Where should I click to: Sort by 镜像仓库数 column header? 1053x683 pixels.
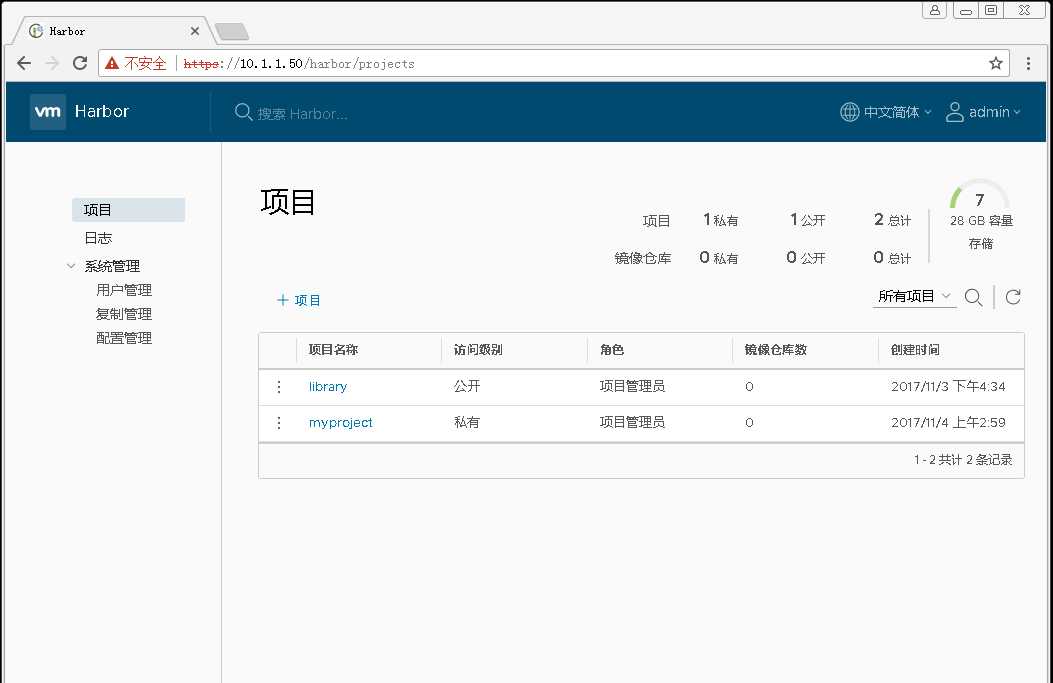pos(776,350)
